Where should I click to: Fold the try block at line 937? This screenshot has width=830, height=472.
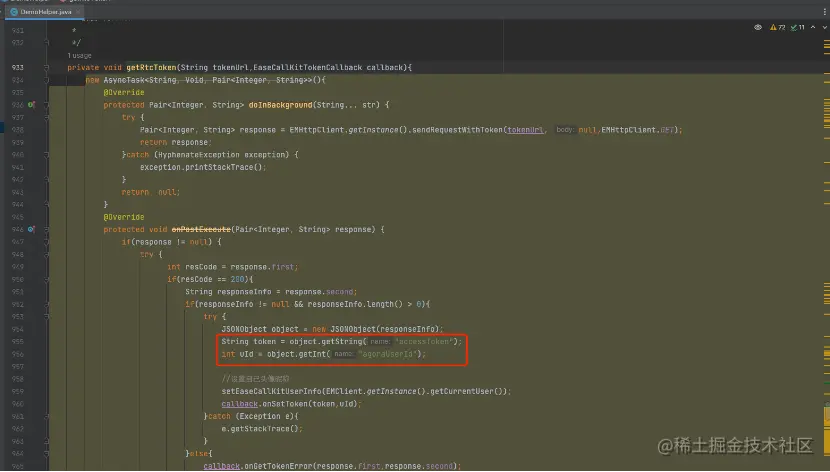[x=47, y=117]
